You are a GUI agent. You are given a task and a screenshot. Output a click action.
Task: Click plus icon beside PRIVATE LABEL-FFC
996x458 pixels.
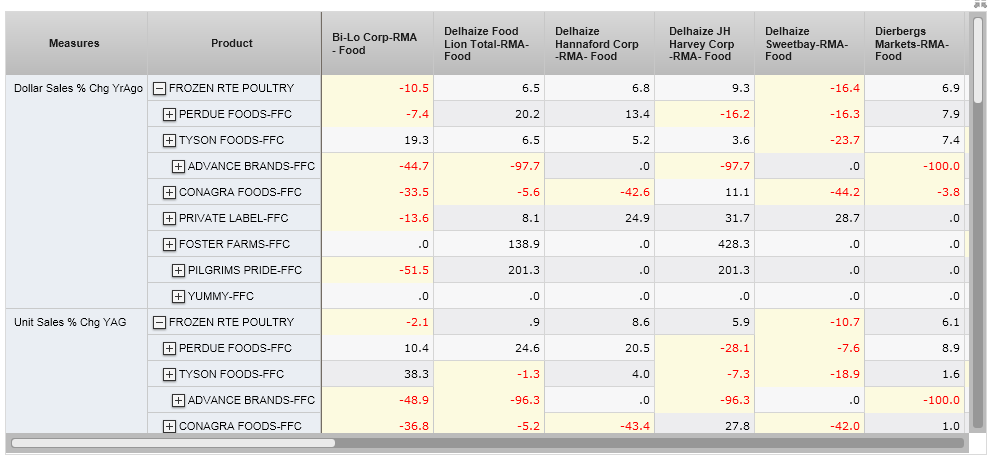pos(169,218)
